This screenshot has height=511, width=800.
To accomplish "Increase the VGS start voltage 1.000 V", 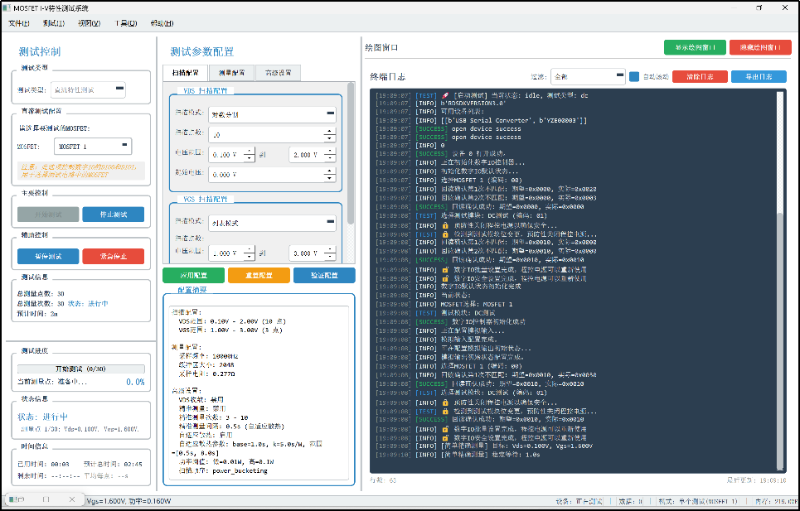I will [x=248, y=249].
